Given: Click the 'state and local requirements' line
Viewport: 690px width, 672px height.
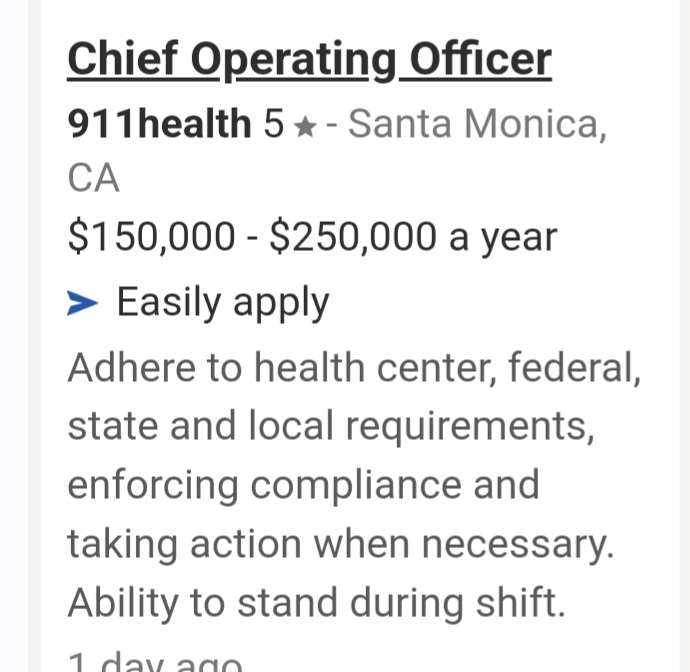Looking at the screenshot, I should click(331, 426).
